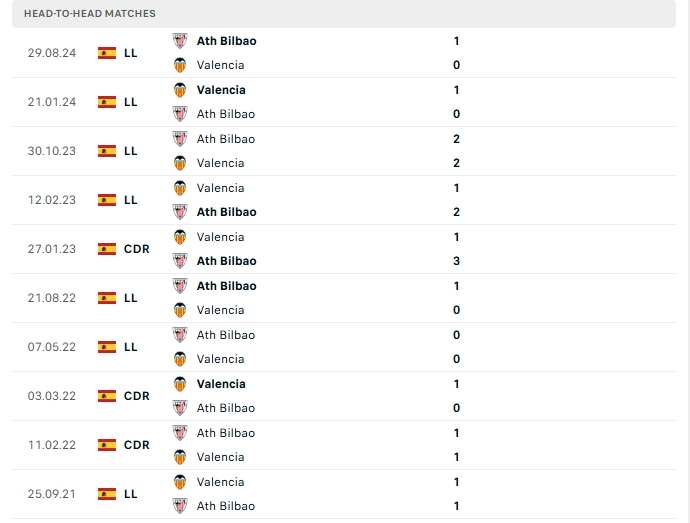Click Valencia crest in 03.03.22 match

180,384
